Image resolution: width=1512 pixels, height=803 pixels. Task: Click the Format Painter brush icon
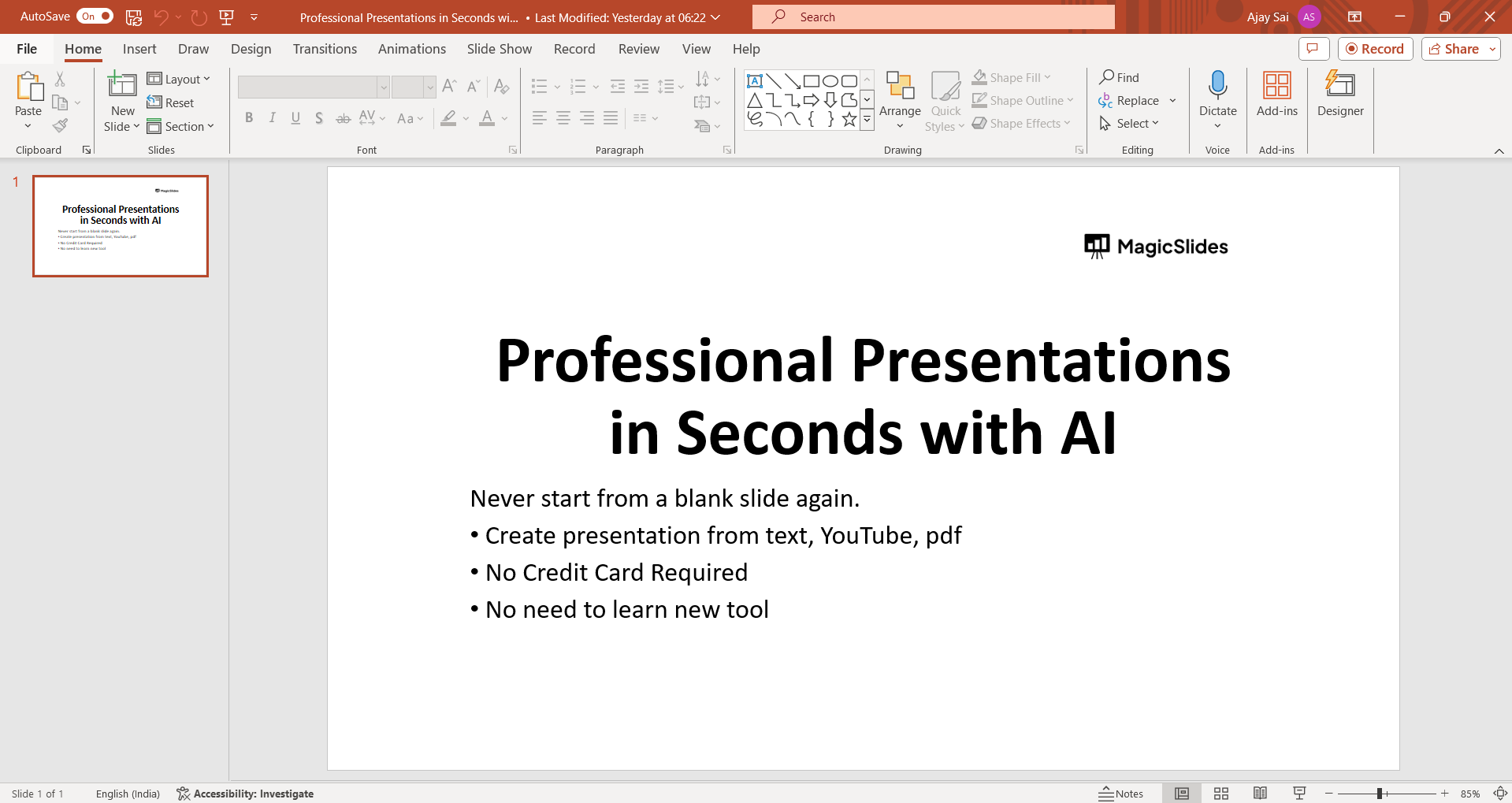[60, 125]
